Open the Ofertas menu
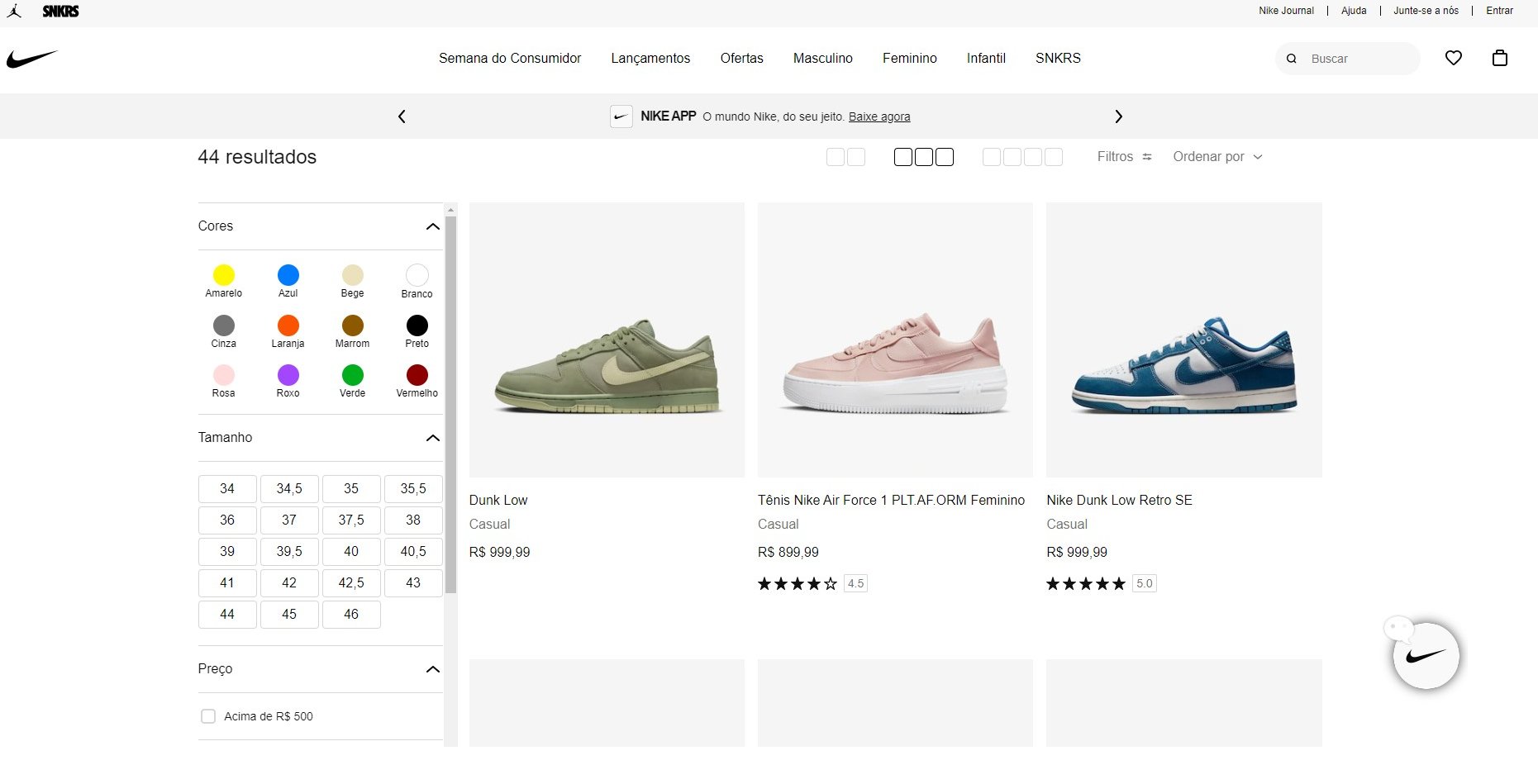Screen dimensions: 1538x784 (741, 59)
